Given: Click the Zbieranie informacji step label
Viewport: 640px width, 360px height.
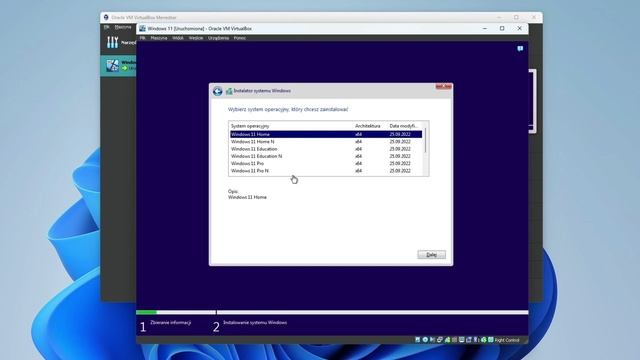Looking at the screenshot, I should click(x=171, y=322).
